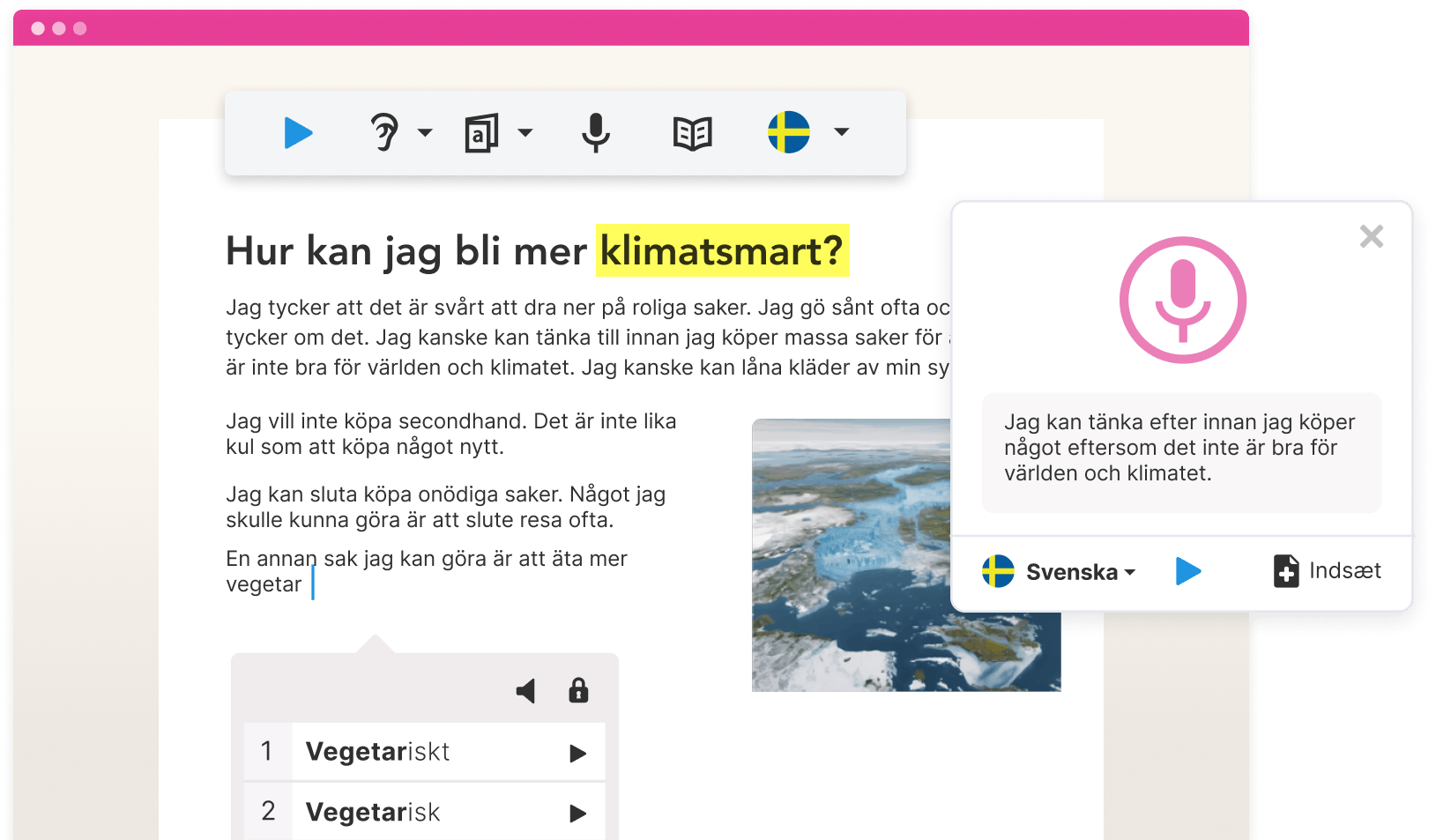Screen dimensions: 1436x840
Task: Select the word card tool
Action: 482,133
